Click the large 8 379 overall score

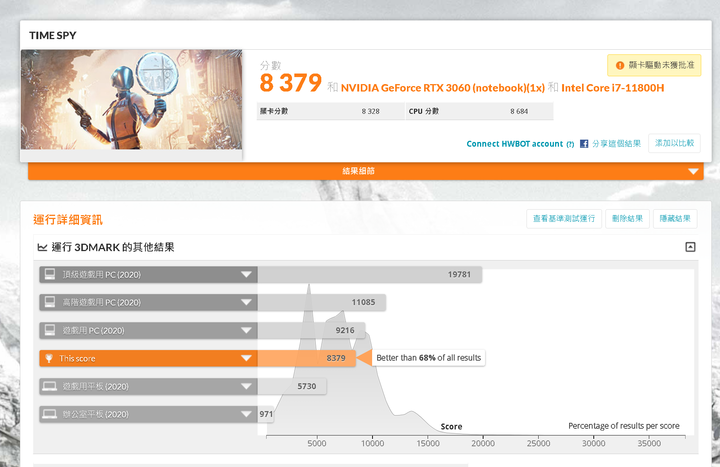291,83
